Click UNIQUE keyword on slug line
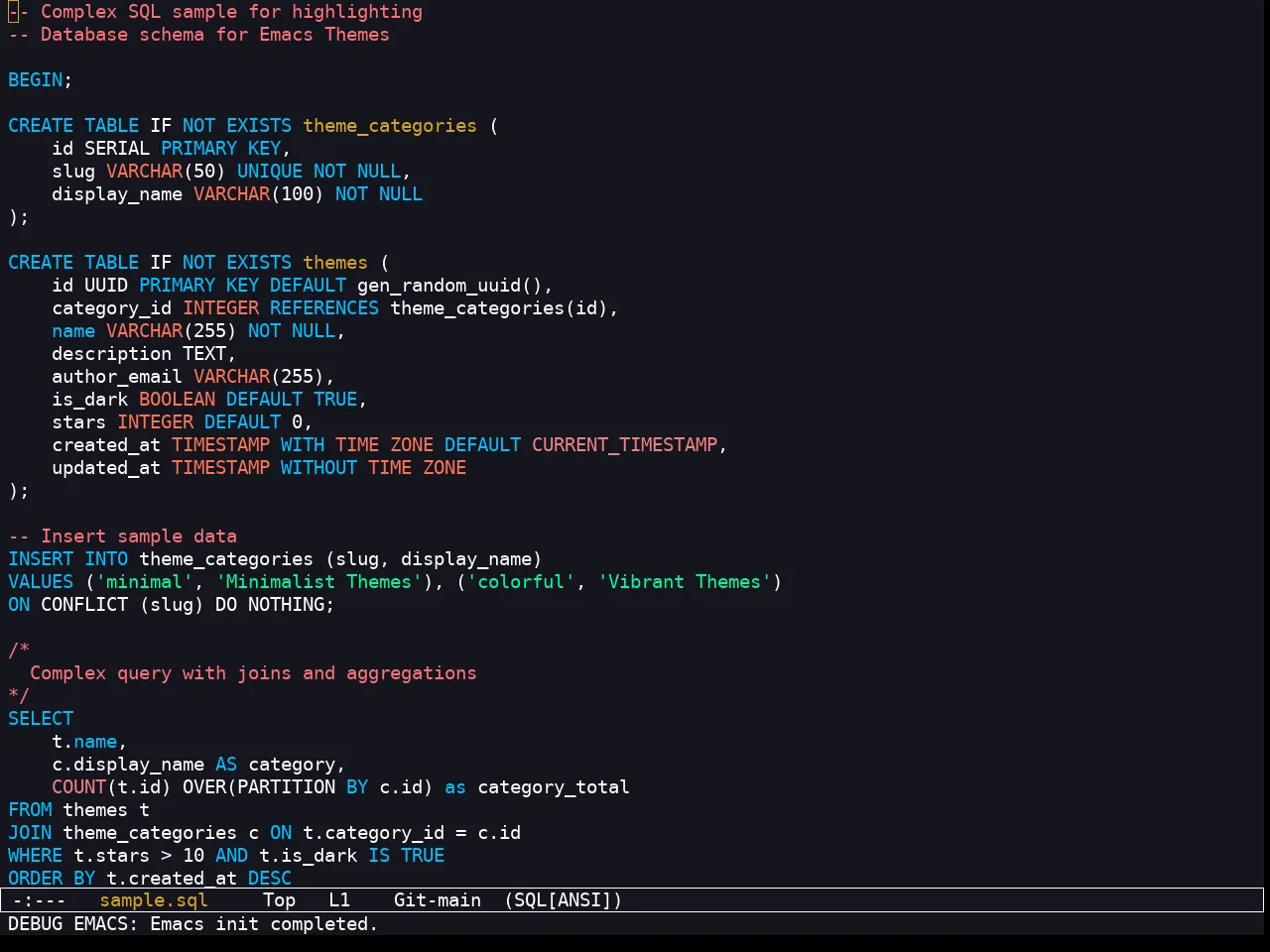The height and width of the screenshot is (952, 1270). click(x=270, y=172)
